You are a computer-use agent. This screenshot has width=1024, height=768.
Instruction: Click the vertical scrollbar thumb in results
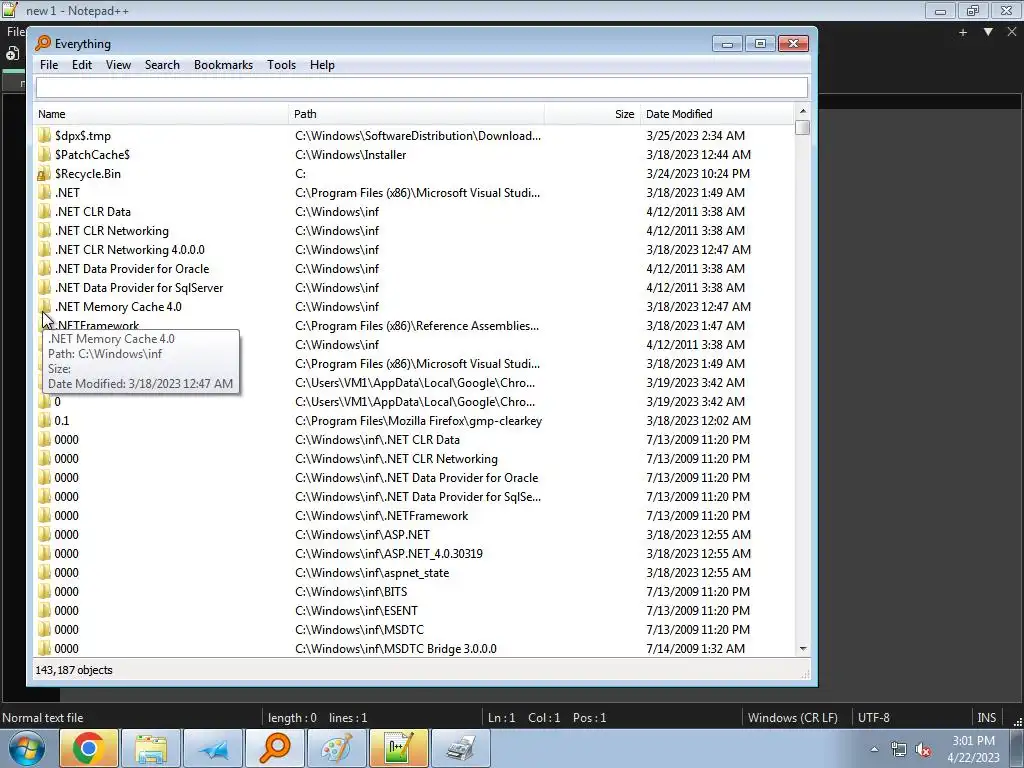(x=803, y=128)
